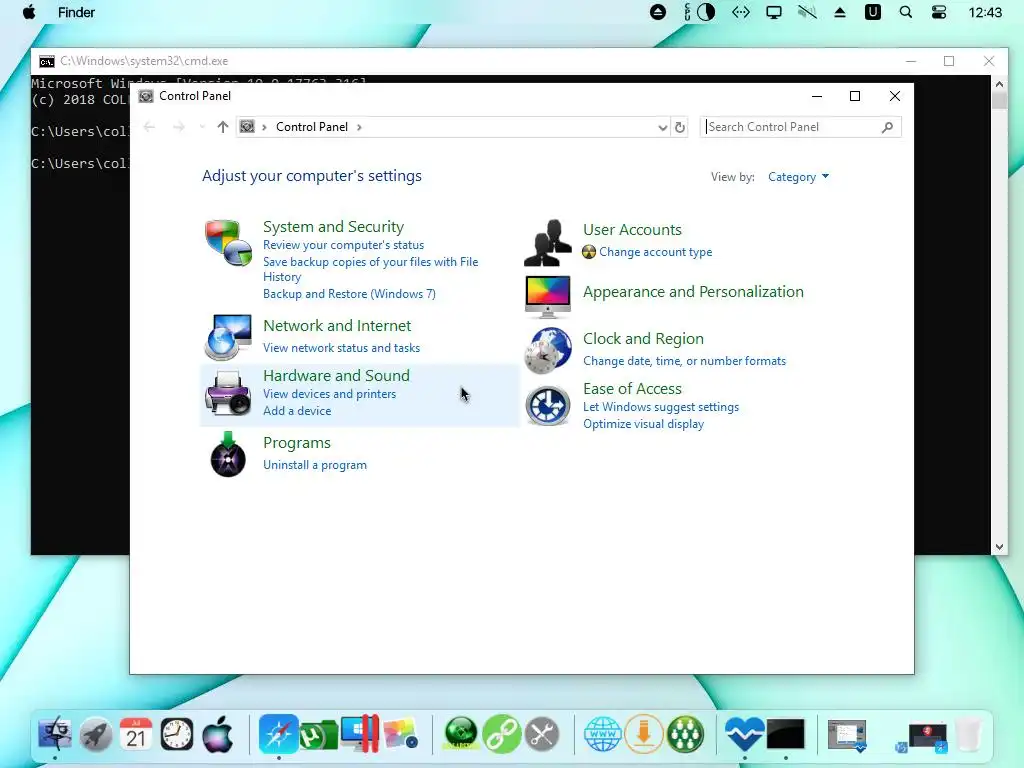
Task: Click the cmd.exe window scrollbar up arrow
Action: click(x=999, y=84)
